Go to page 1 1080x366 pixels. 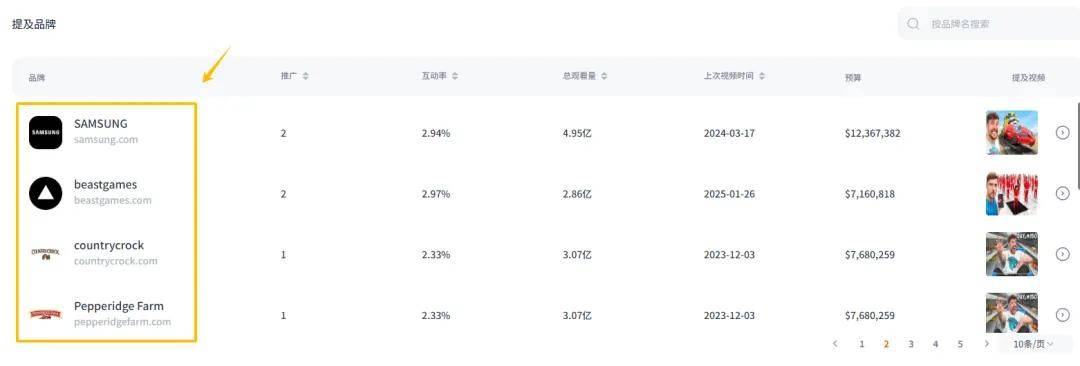(862, 344)
